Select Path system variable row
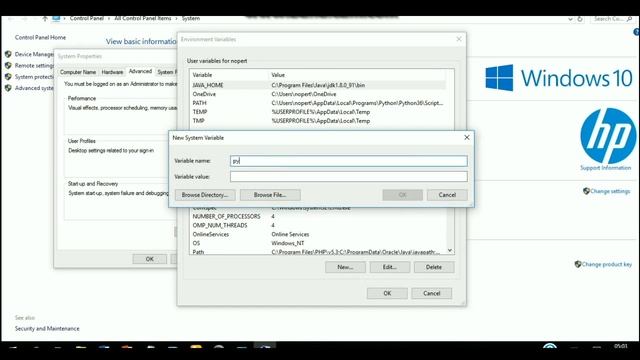 [x=318, y=252]
